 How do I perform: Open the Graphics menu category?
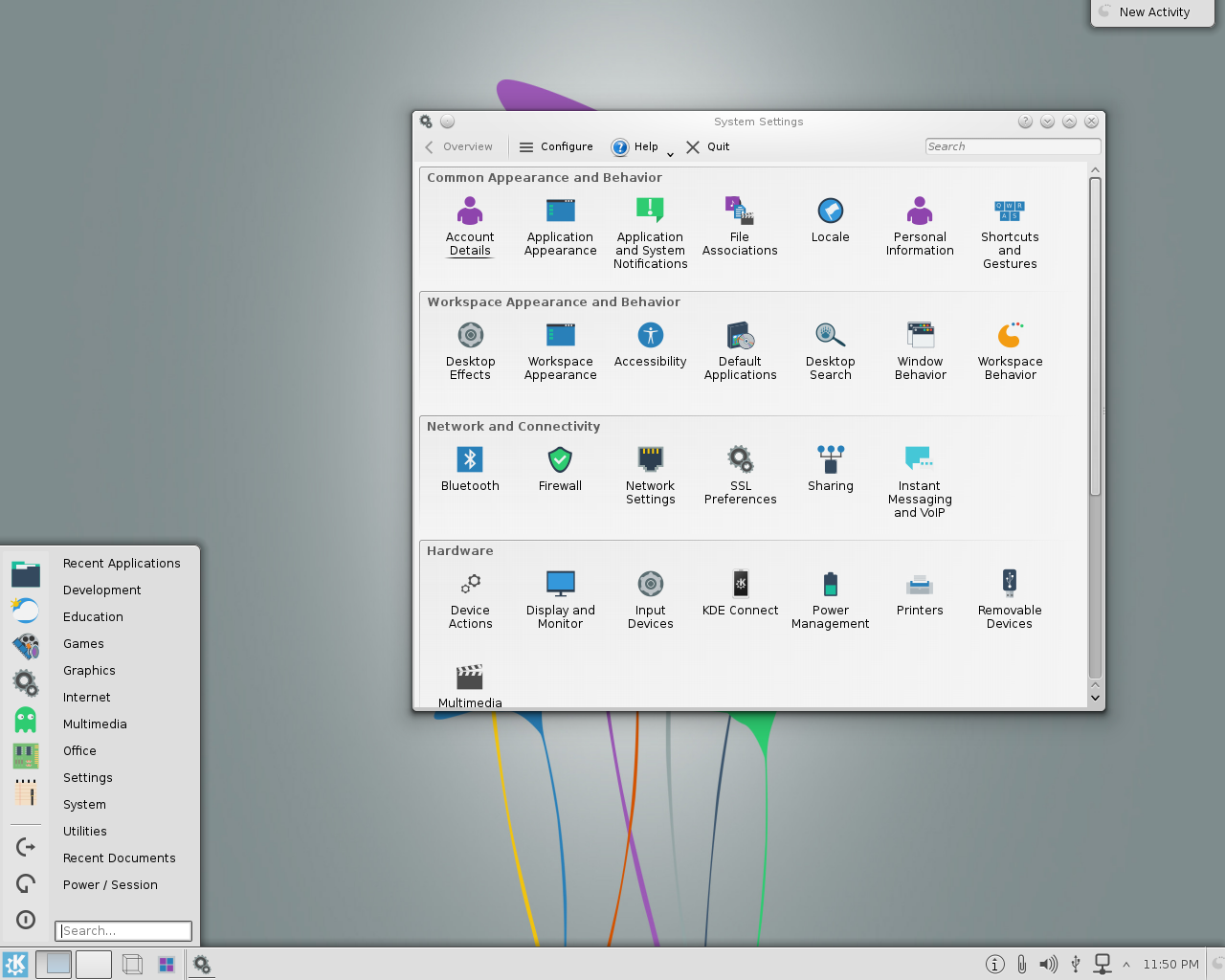point(89,671)
